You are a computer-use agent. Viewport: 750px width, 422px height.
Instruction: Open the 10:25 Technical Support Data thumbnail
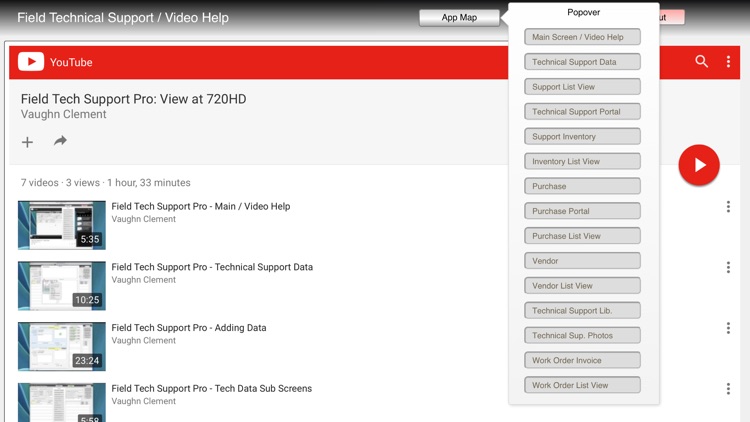pos(62,286)
